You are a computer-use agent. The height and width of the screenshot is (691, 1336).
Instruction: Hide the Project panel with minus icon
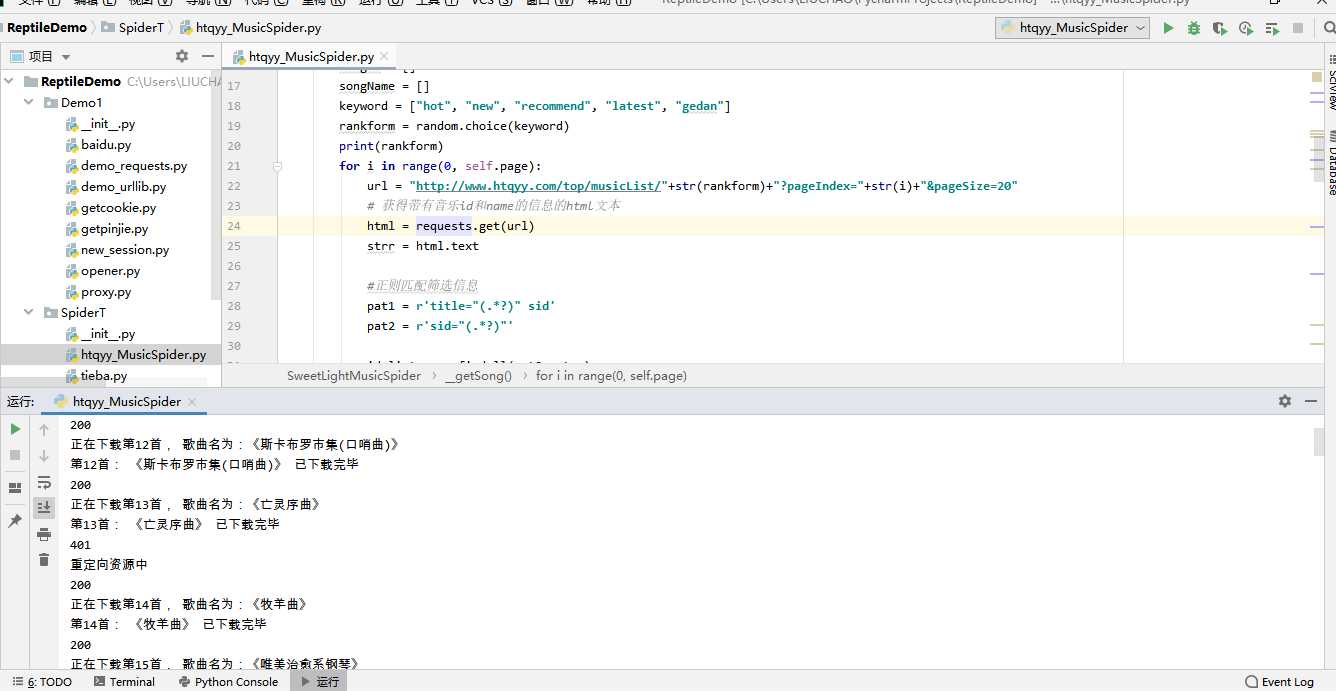click(x=207, y=56)
